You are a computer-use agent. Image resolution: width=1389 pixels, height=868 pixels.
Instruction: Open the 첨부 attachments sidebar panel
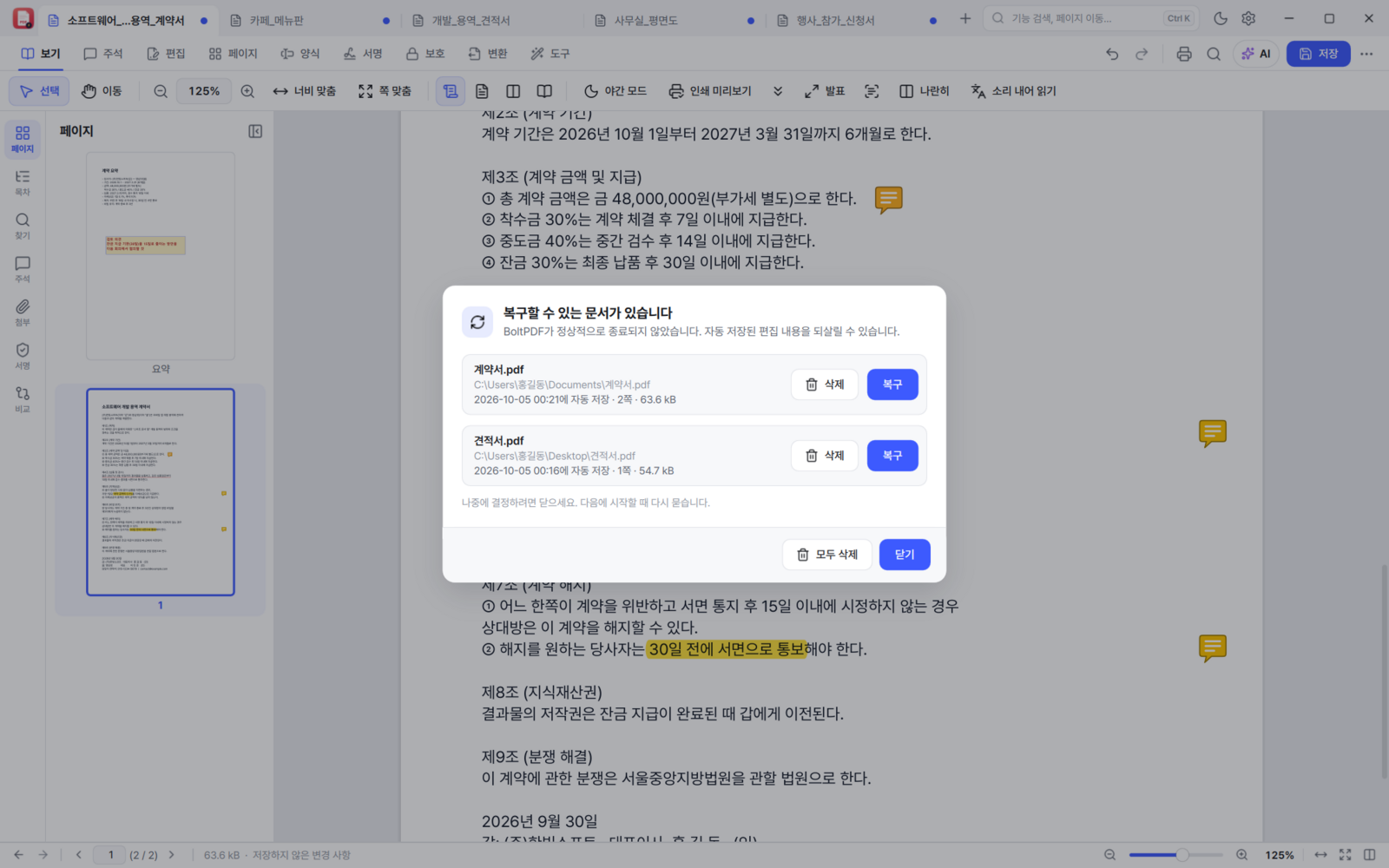pyautogui.click(x=23, y=312)
